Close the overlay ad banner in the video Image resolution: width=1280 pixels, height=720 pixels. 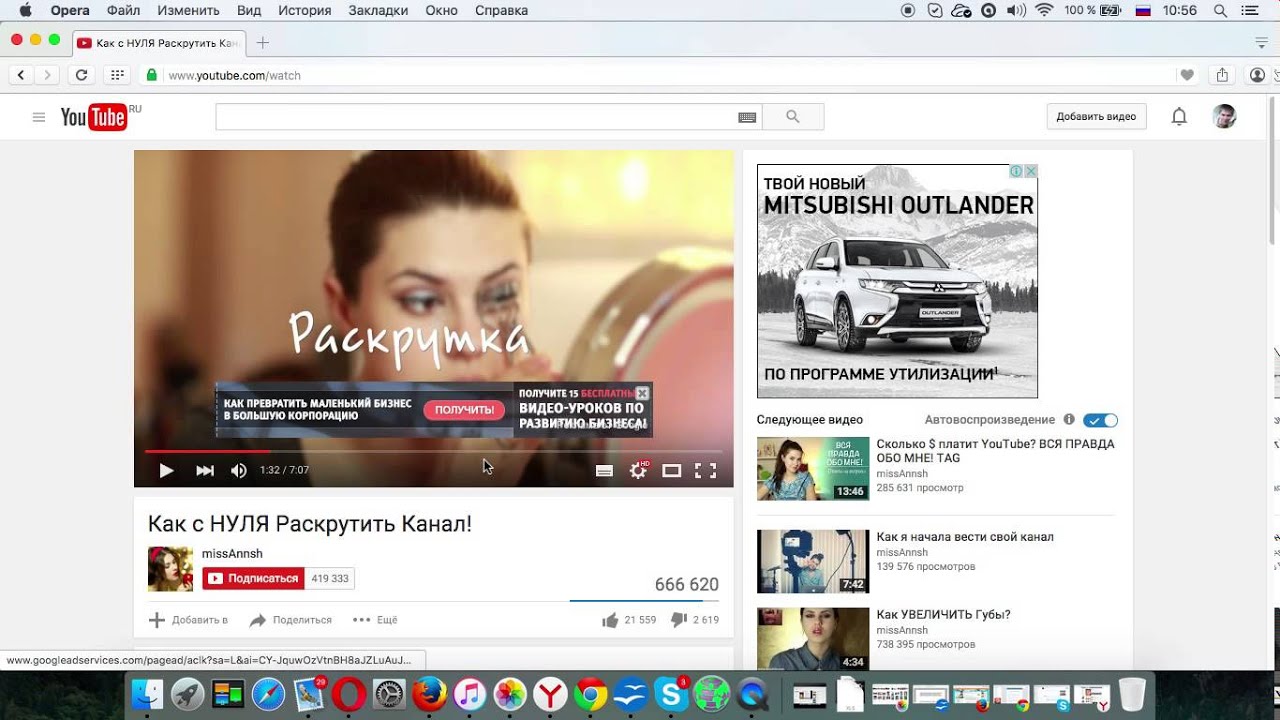pyautogui.click(x=643, y=393)
